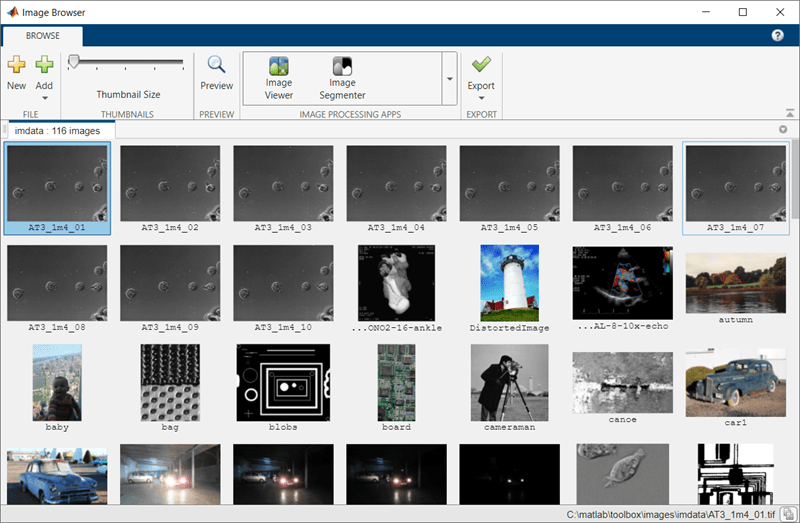The image size is (800, 523).
Task: Click the Thumbnail Size slider handle
Action: [x=74, y=62]
